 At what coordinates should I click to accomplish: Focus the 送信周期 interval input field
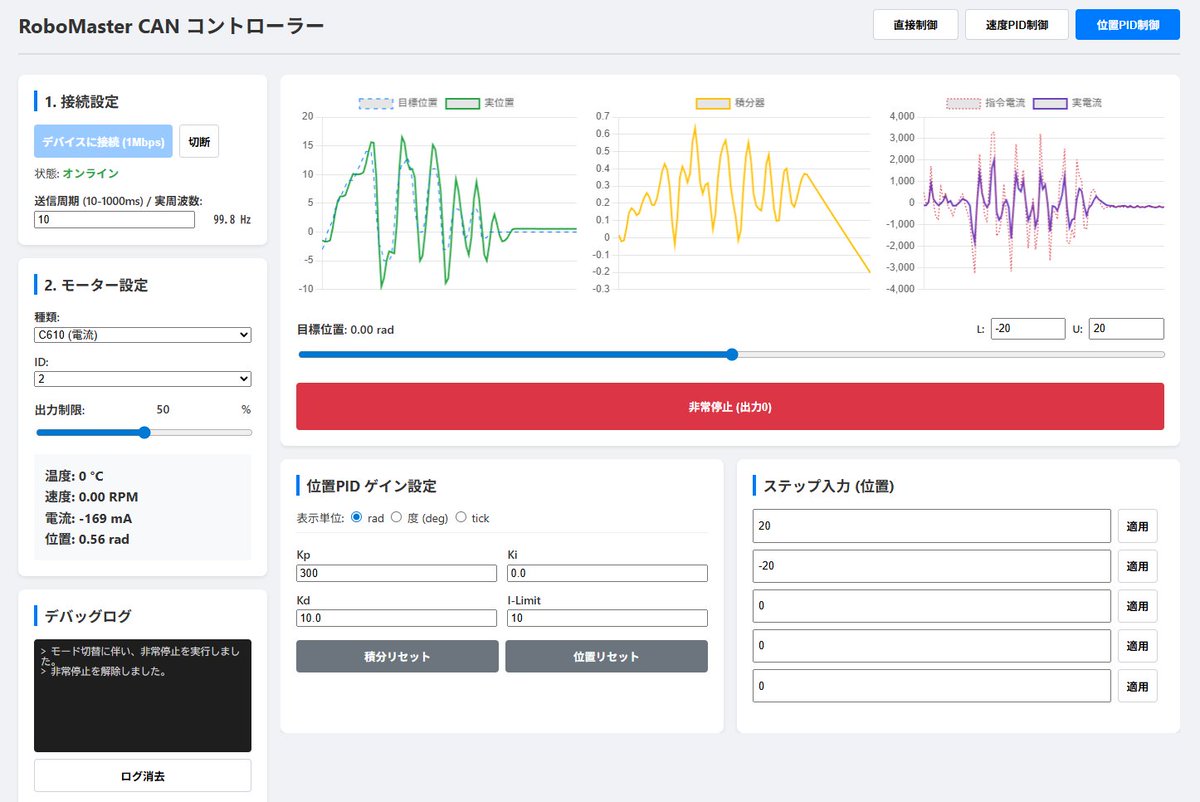pos(114,219)
